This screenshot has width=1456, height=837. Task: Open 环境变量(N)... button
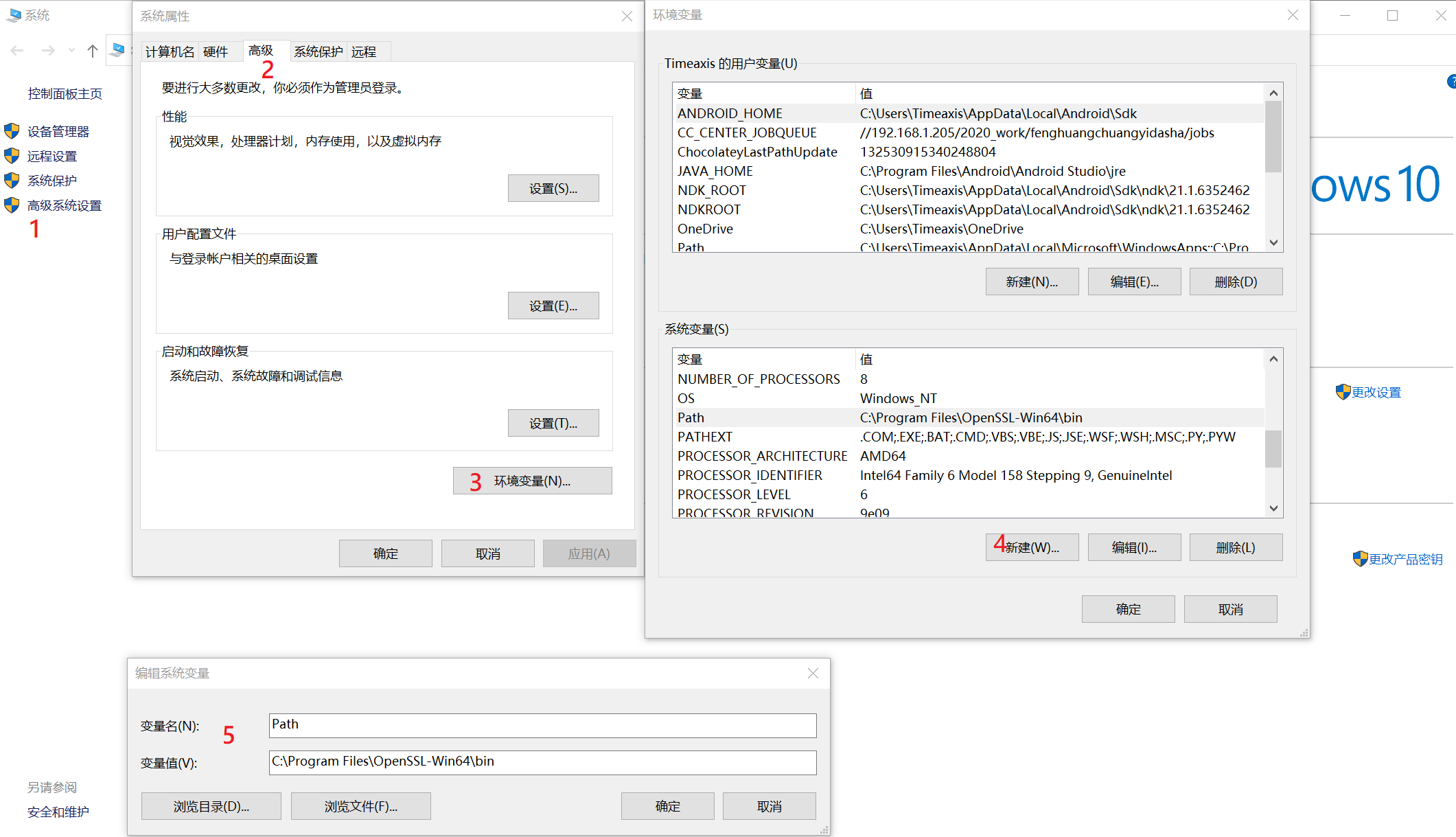click(533, 481)
